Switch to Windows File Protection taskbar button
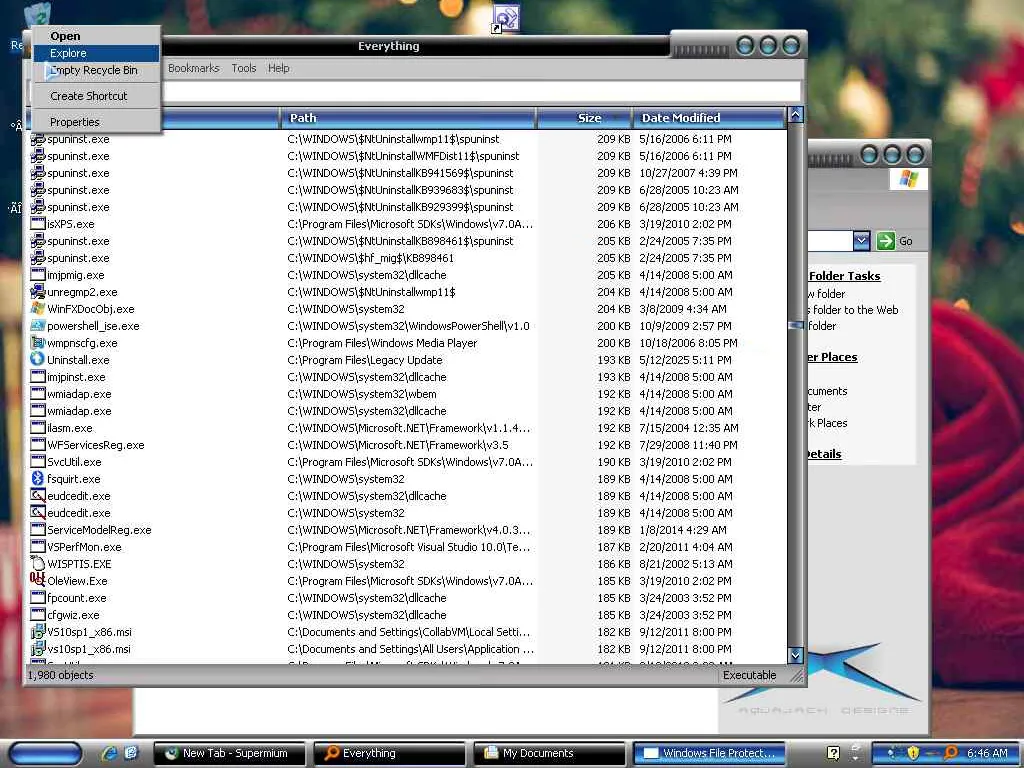1024x768 pixels. [709, 753]
